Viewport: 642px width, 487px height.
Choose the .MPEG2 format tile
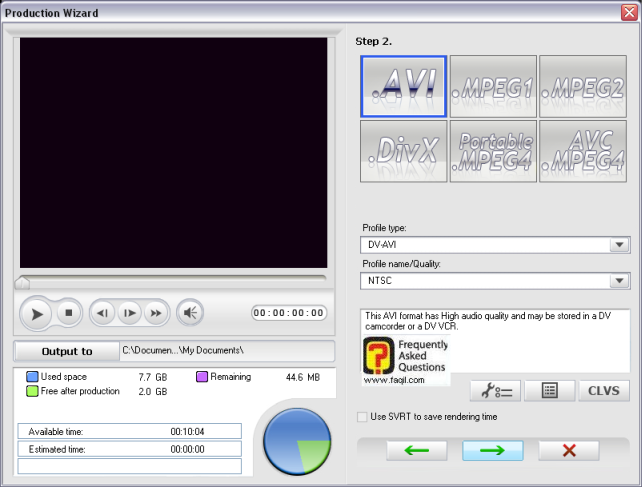[x=583, y=86]
